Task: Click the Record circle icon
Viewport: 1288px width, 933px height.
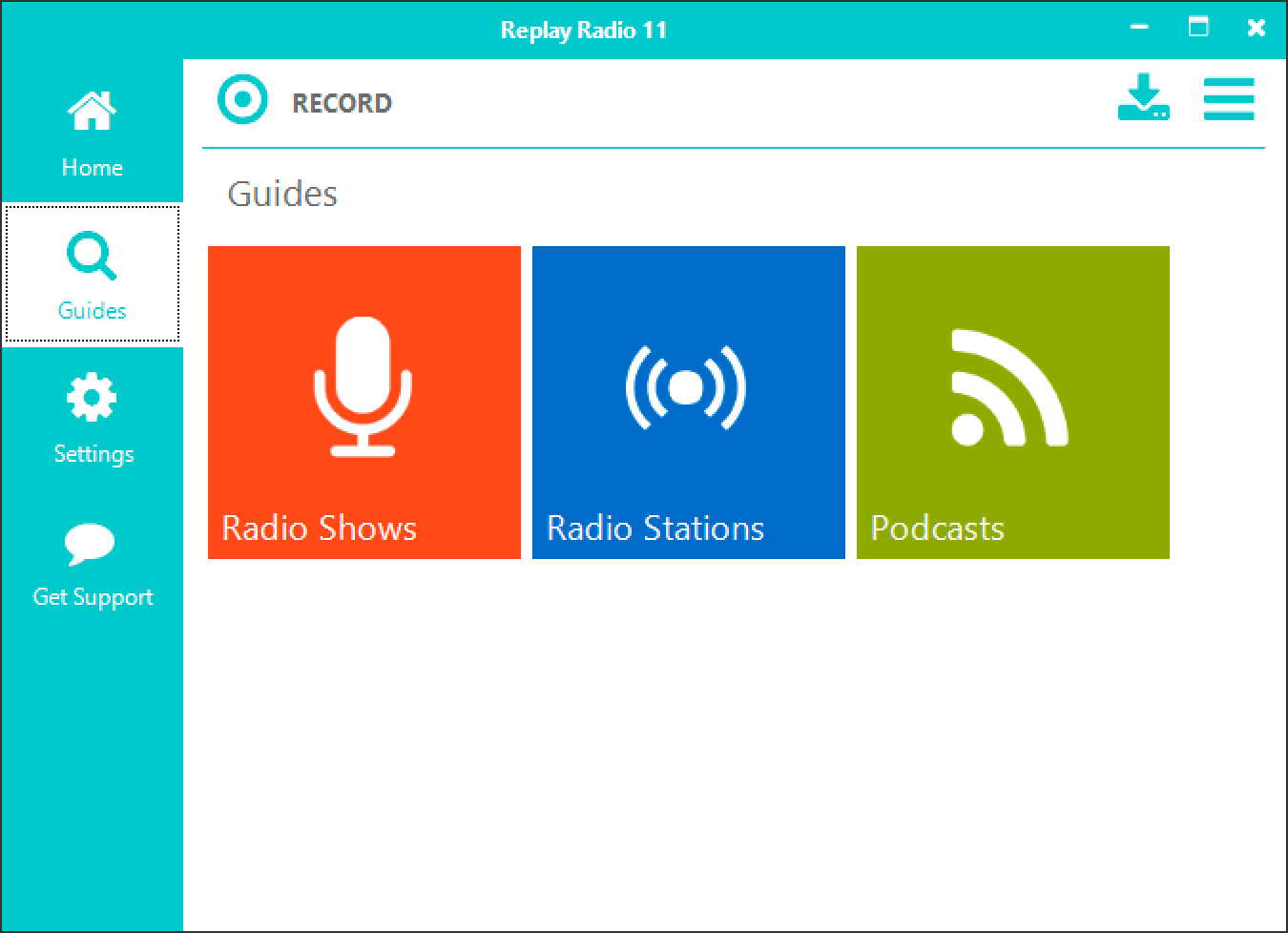Action: (x=242, y=99)
